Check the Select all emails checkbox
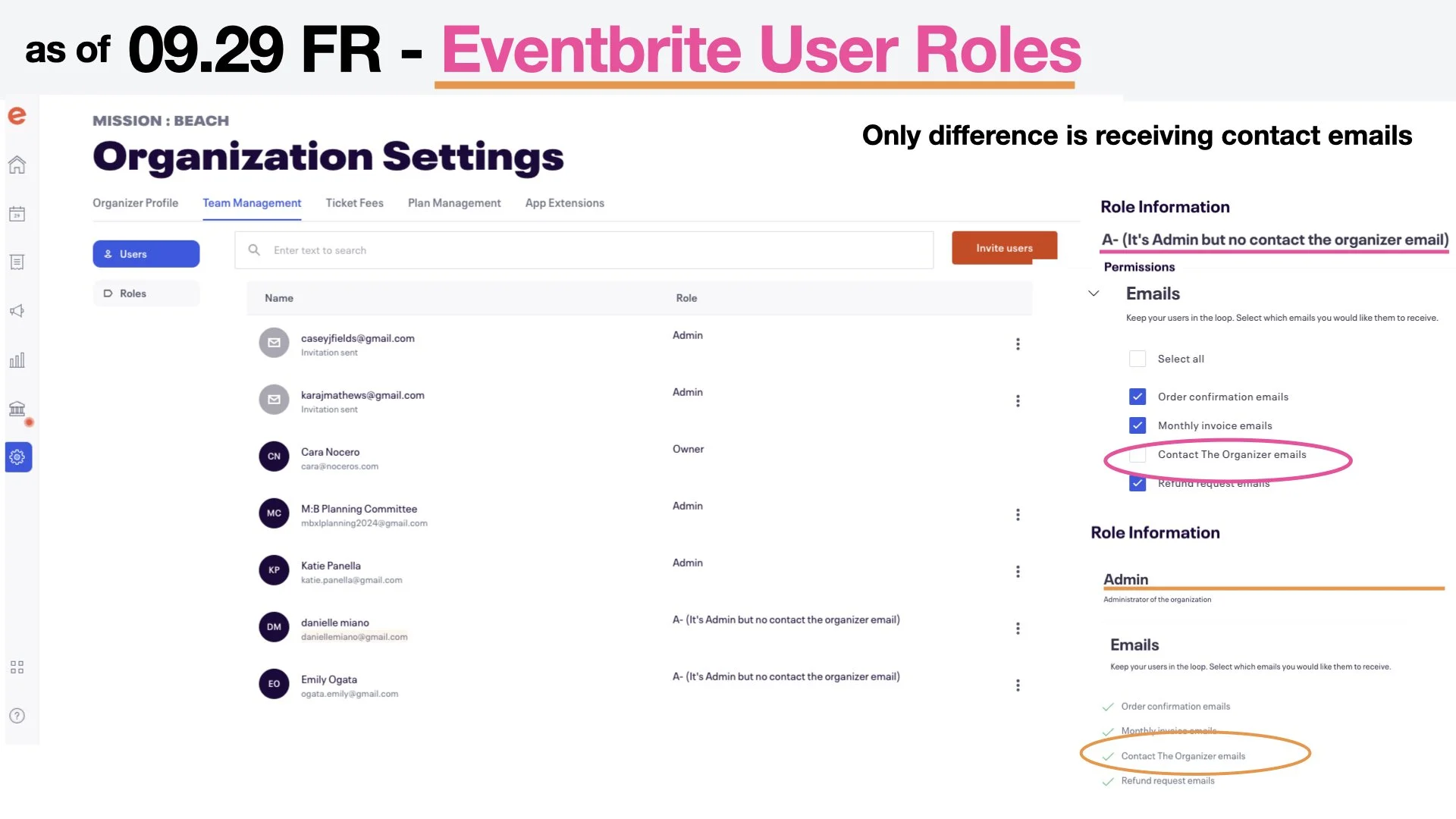The image size is (1456, 819). pos(1137,359)
